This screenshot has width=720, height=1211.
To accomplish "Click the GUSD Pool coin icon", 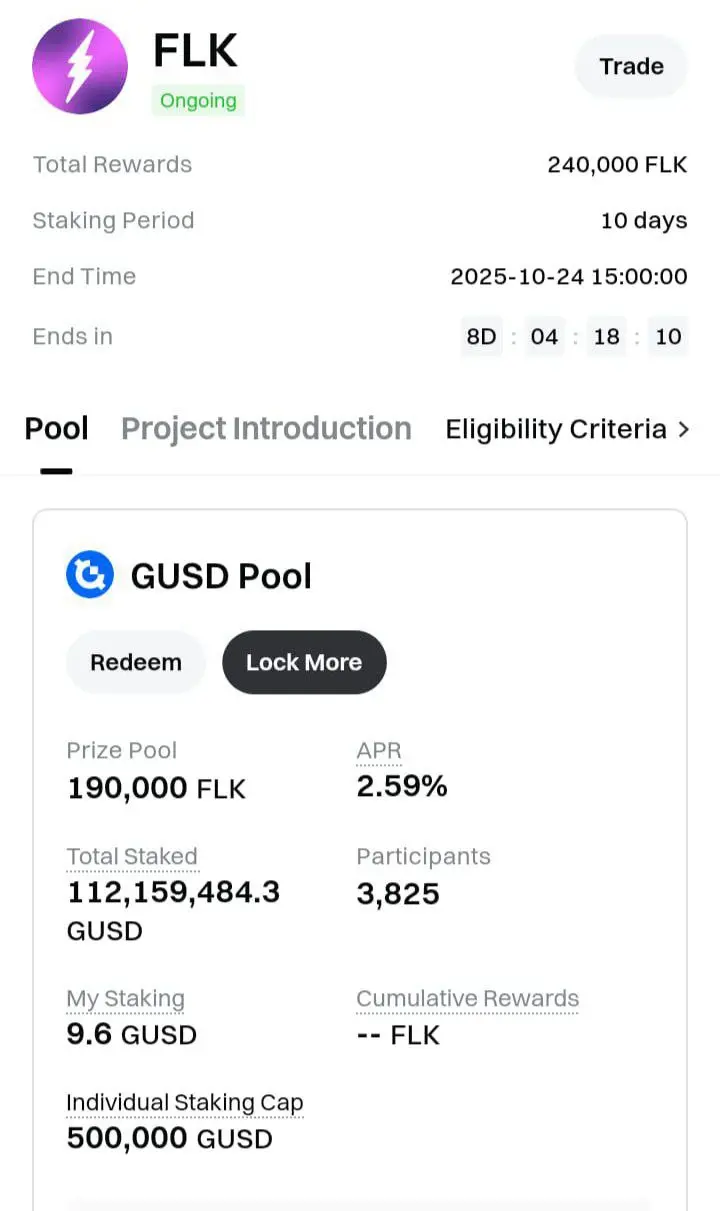I will [x=90, y=576].
